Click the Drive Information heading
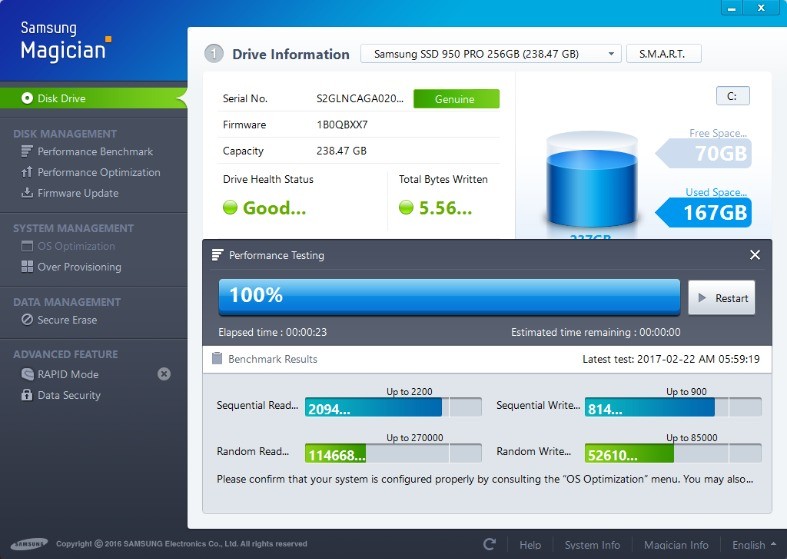Image resolution: width=787 pixels, height=559 pixels. pos(291,54)
